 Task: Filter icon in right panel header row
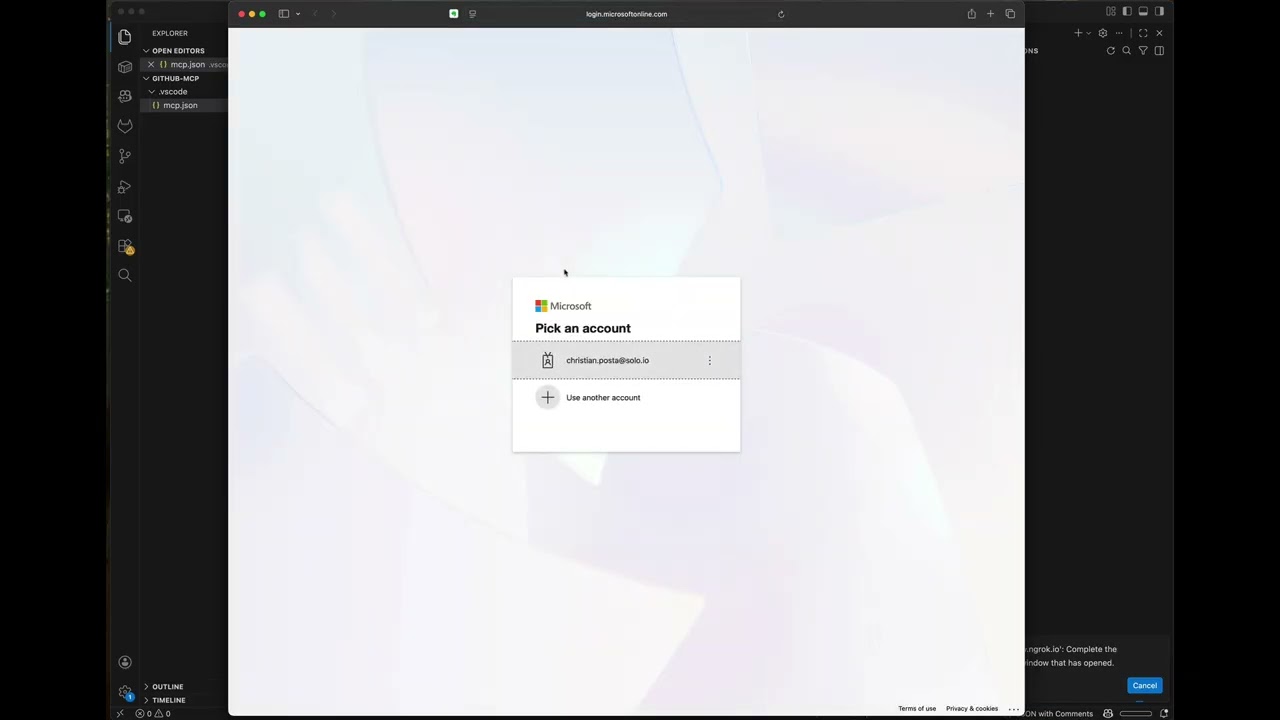tap(1143, 51)
